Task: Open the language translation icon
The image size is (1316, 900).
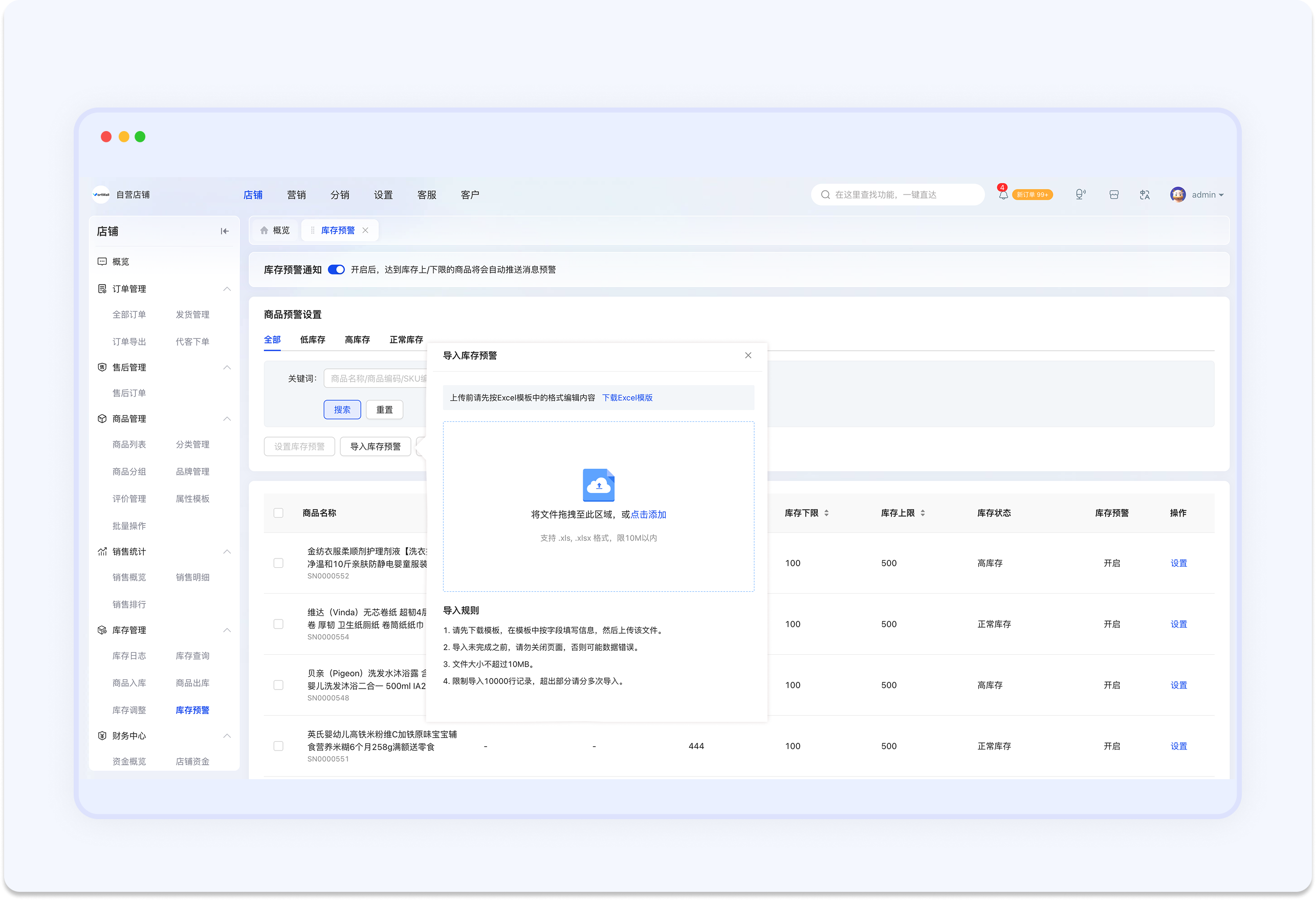Action: [1145, 195]
